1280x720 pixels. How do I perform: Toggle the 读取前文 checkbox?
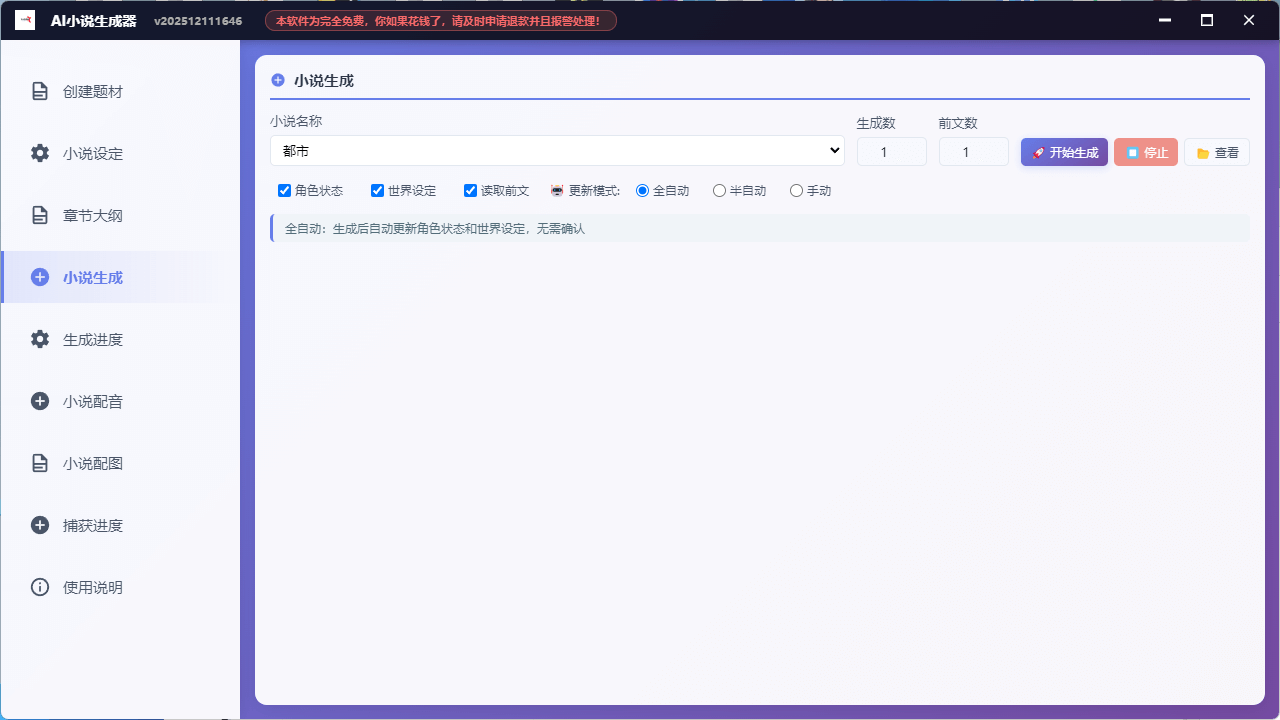470,190
